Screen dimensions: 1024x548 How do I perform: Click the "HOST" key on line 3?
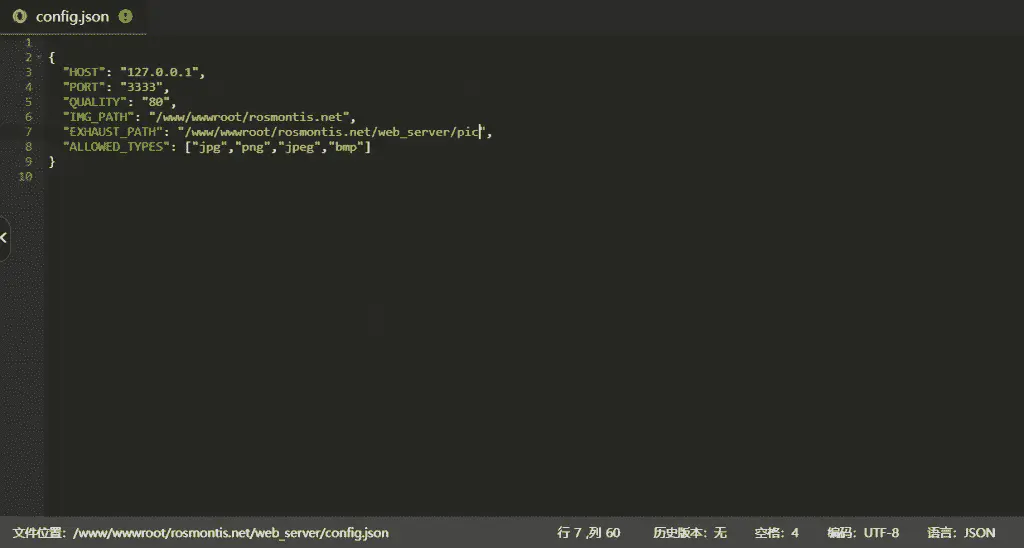click(x=84, y=73)
